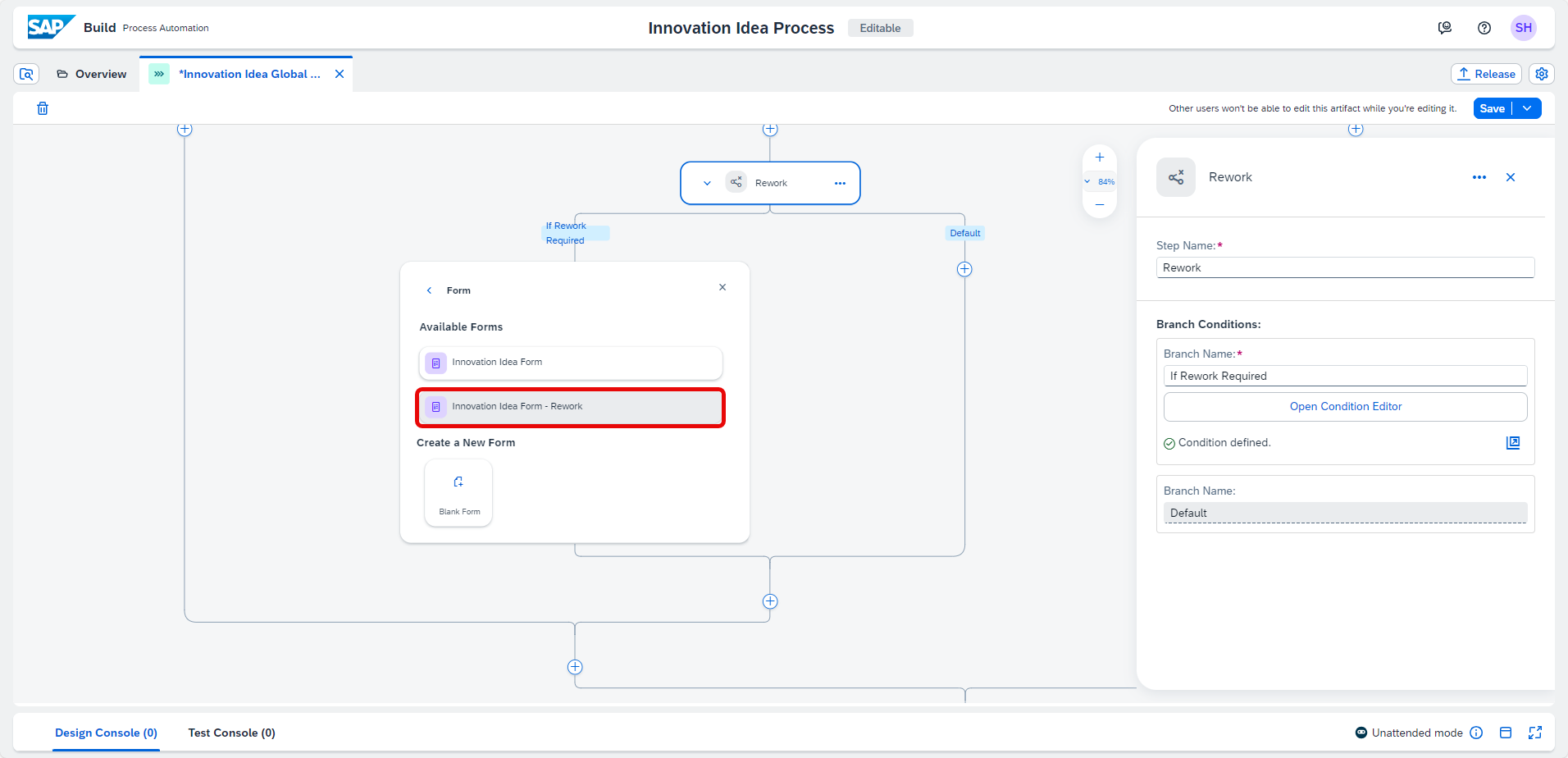The width and height of the screenshot is (1568, 758).
Task: Open the Test Console tab
Action: click(231, 733)
